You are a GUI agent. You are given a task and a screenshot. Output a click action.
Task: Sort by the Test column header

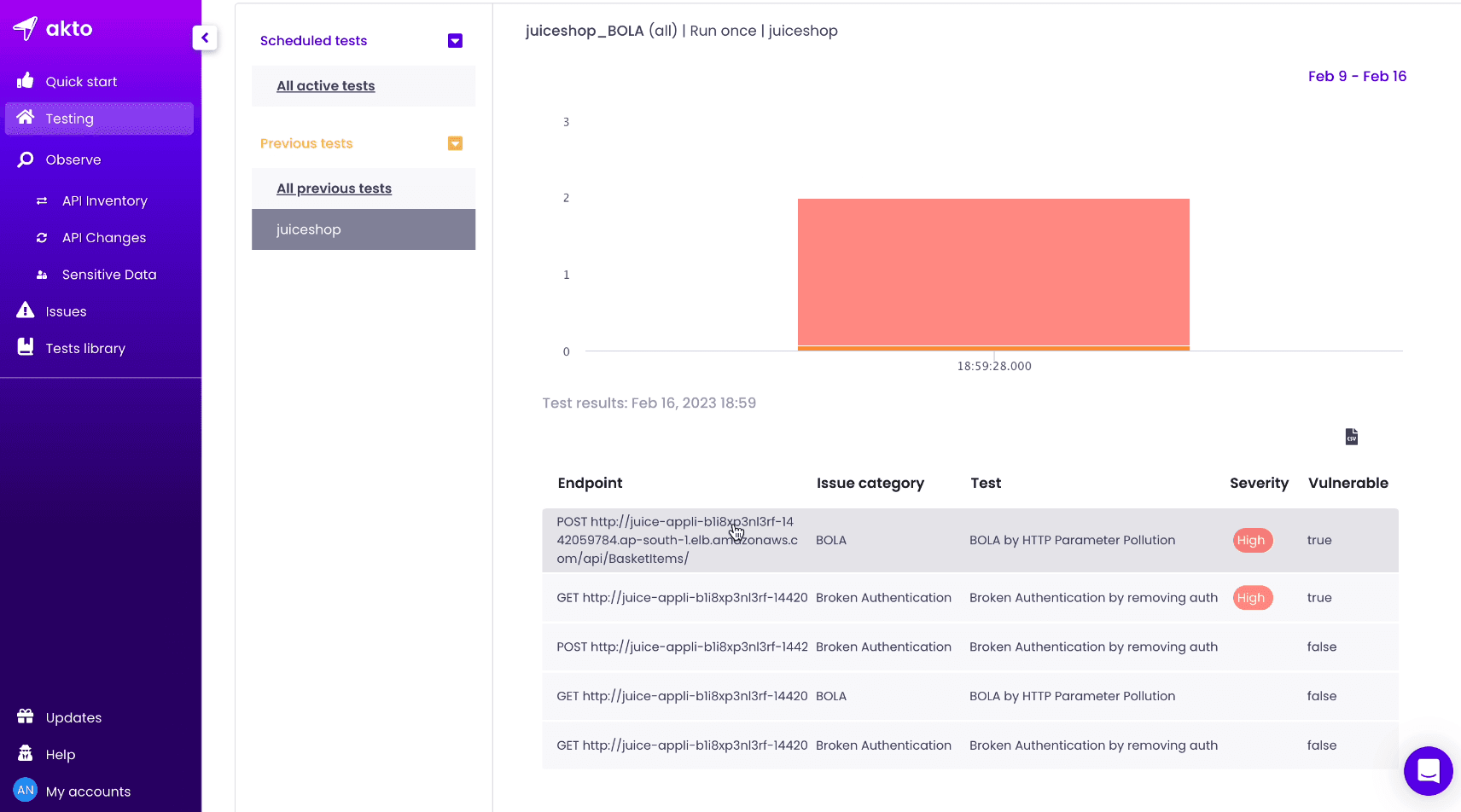point(986,483)
